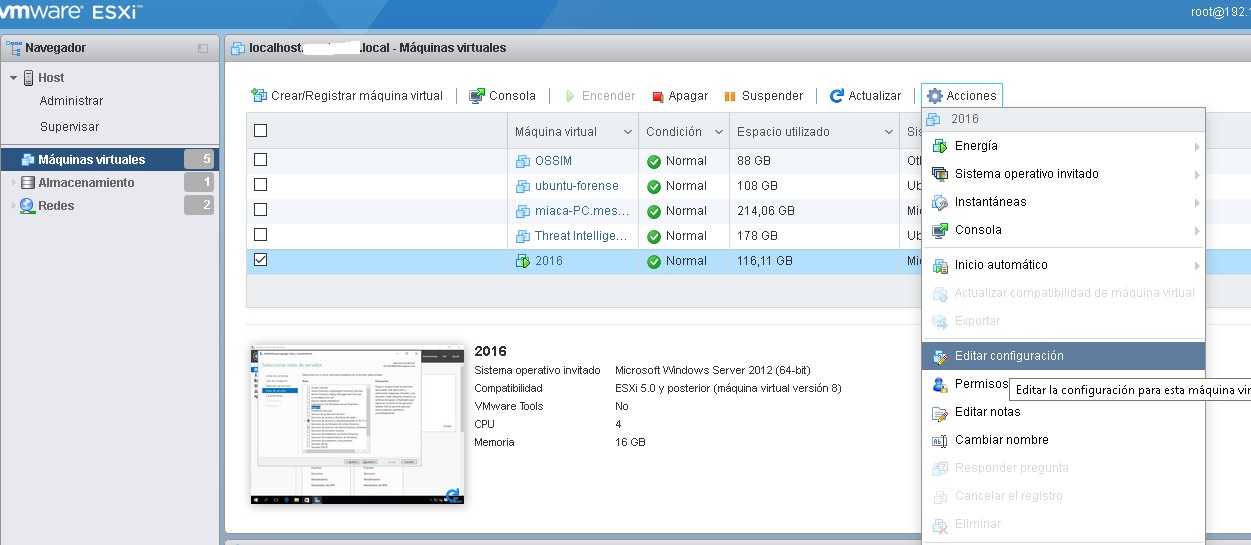This screenshot has width=1251, height=545.
Task: Open the Consola toolbar icon
Action: pyautogui.click(x=477, y=96)
